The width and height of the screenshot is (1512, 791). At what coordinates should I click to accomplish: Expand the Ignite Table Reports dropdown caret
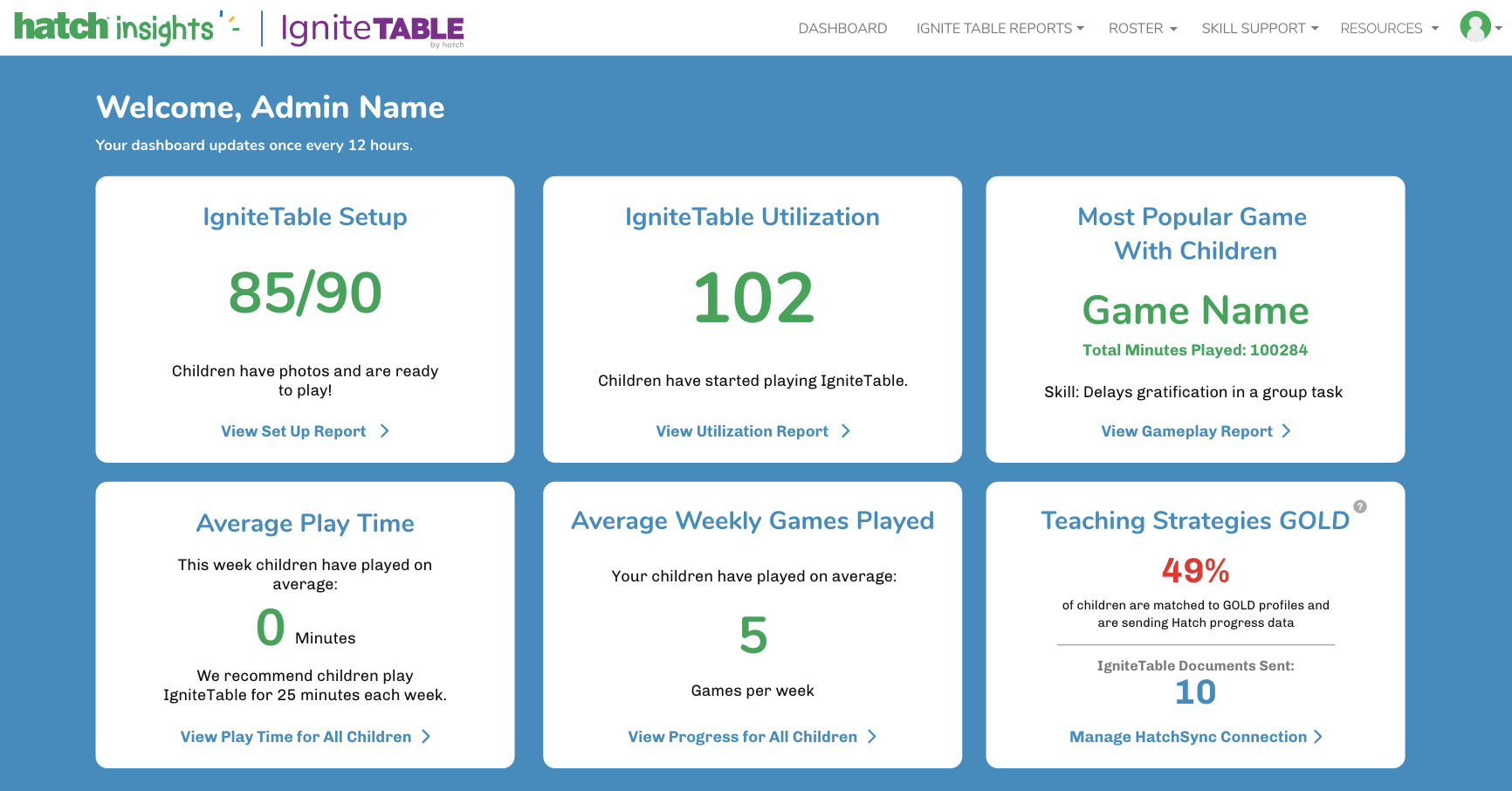pos(1080,28)
